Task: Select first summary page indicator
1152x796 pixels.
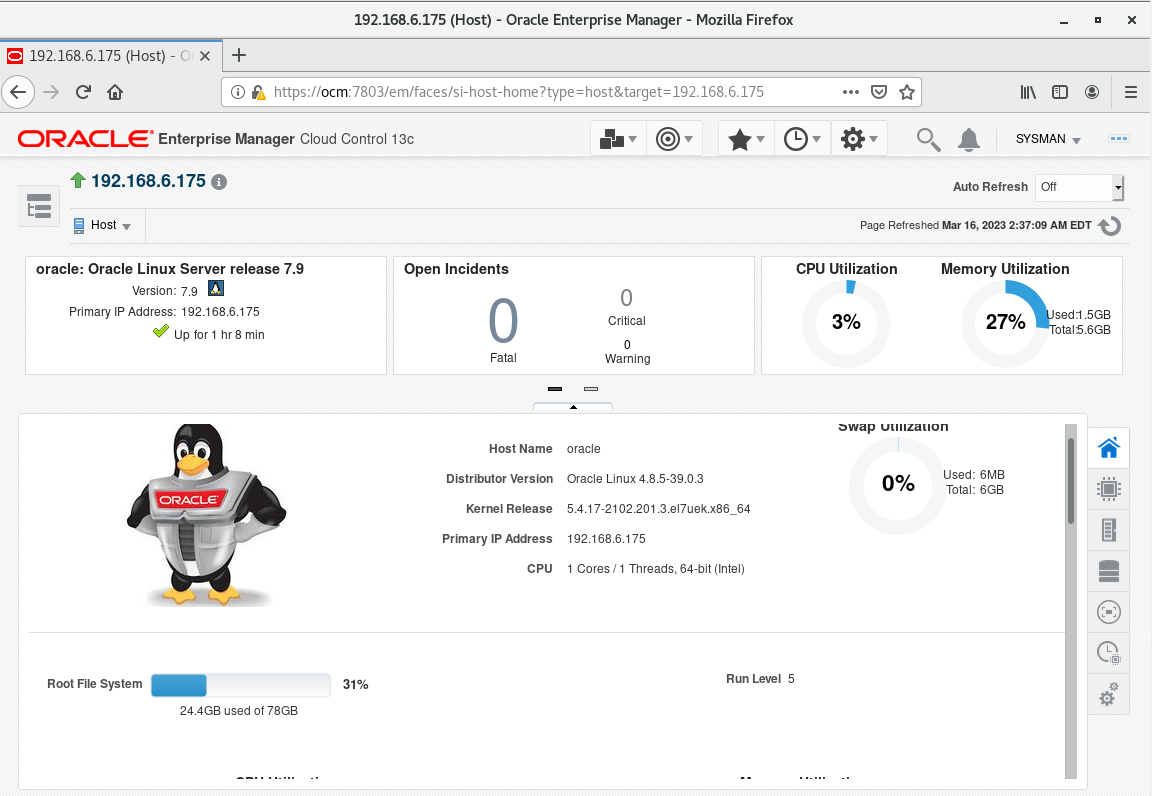Action: (555, 389)
